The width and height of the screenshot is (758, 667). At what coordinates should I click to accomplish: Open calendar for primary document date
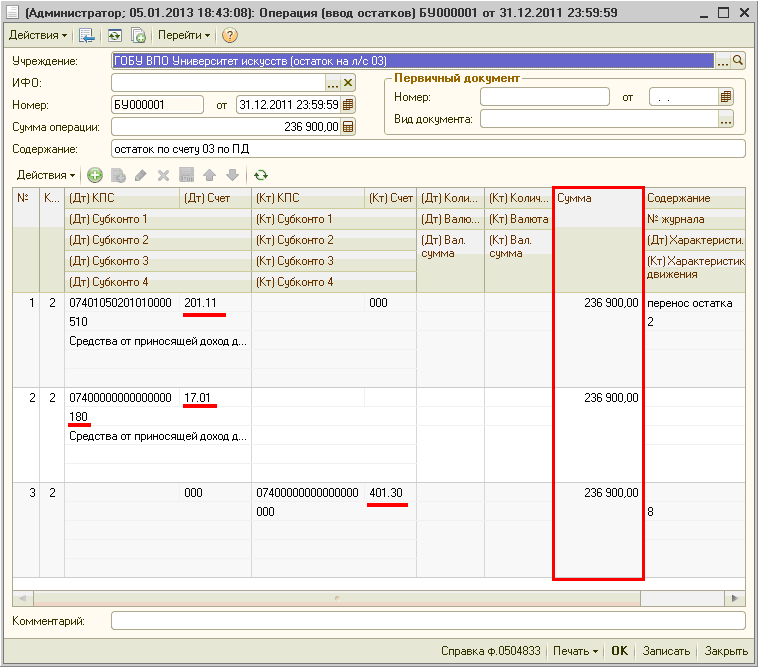(726, 97)
